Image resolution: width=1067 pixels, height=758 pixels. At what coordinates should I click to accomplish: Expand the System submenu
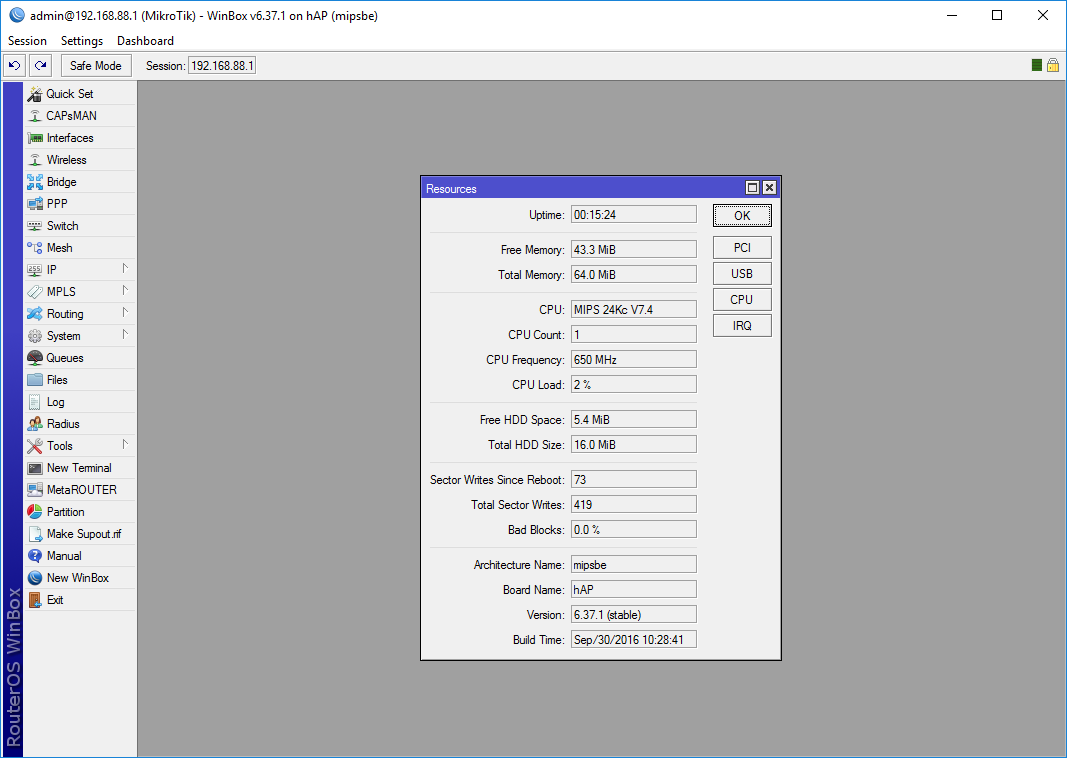click(x=80, y=336)
